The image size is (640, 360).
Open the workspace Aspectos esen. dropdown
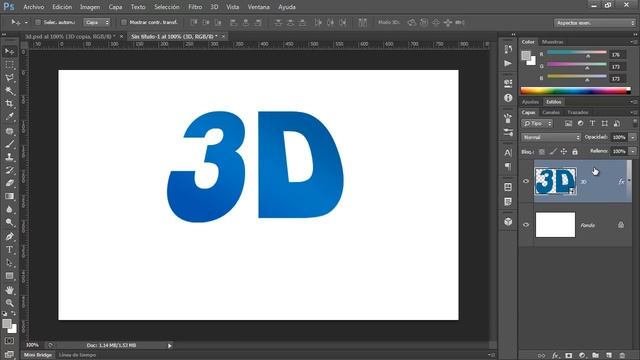click(595, 23)
